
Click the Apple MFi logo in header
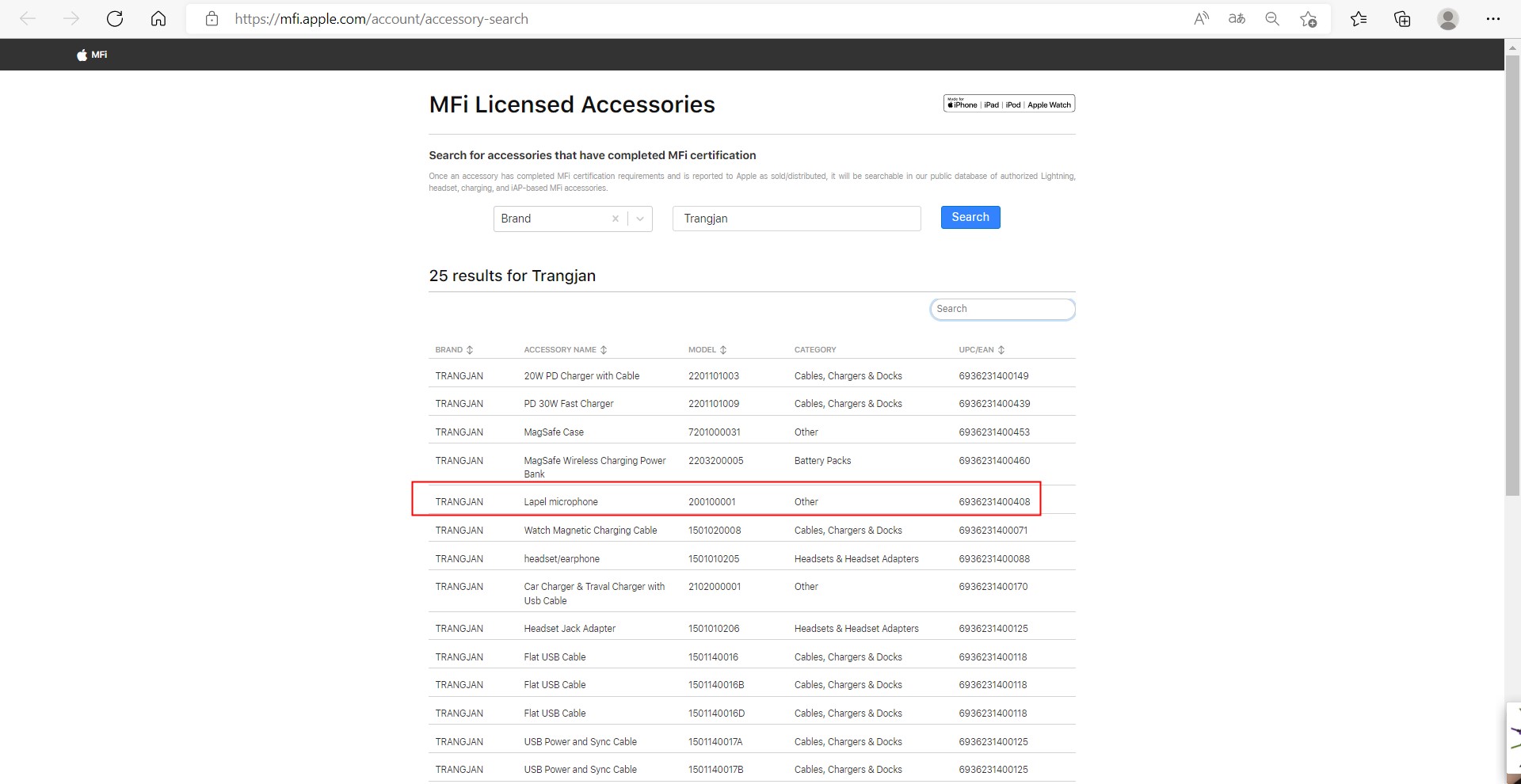click(x=92, y=55)
